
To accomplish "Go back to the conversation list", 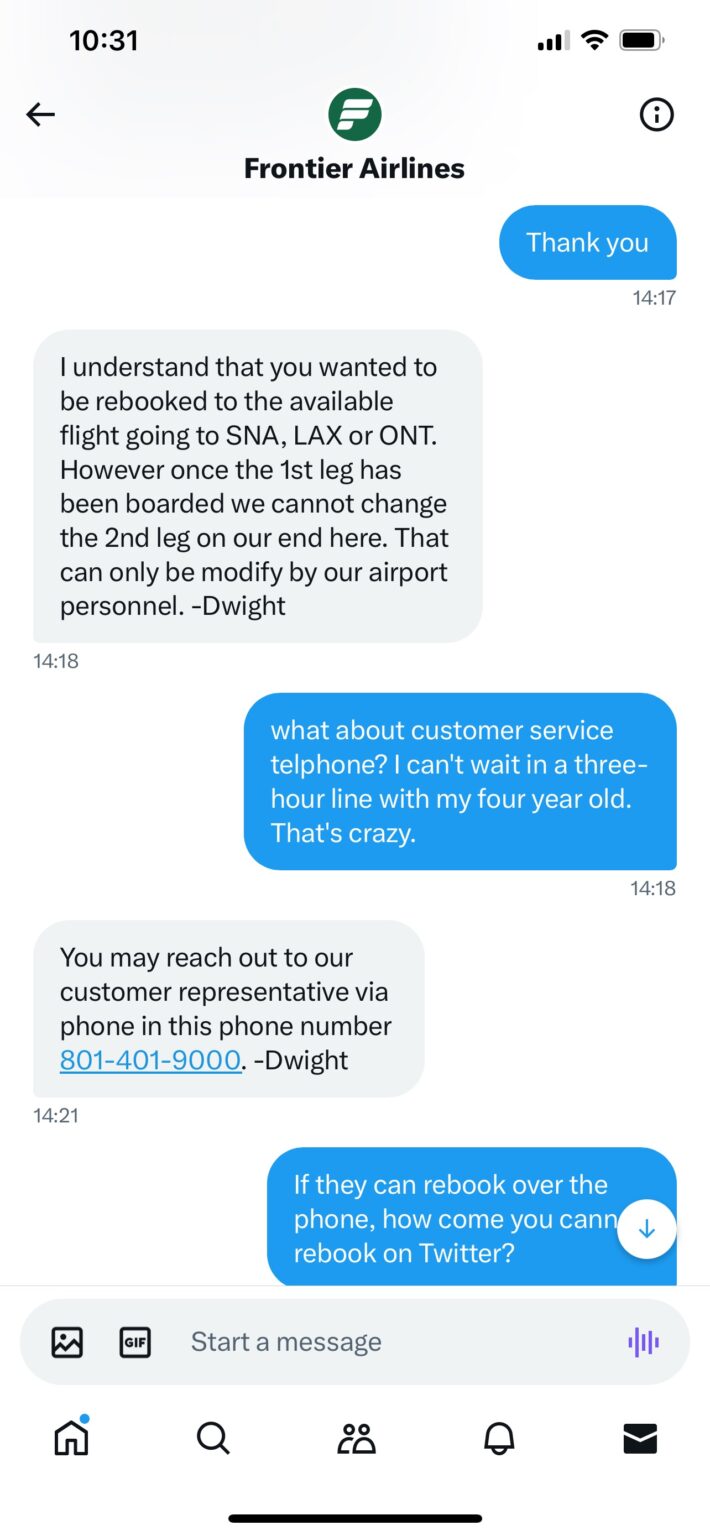I will tap(40, 114).
